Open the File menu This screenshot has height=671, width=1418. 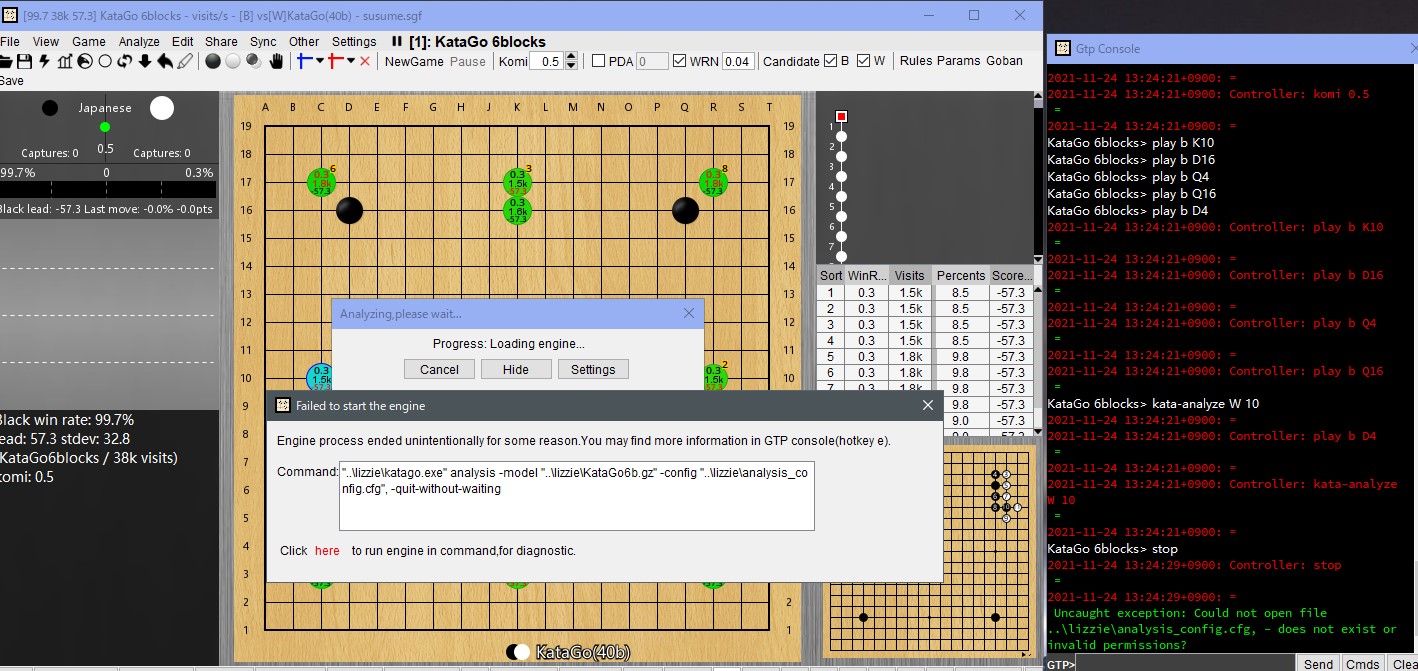10,42
